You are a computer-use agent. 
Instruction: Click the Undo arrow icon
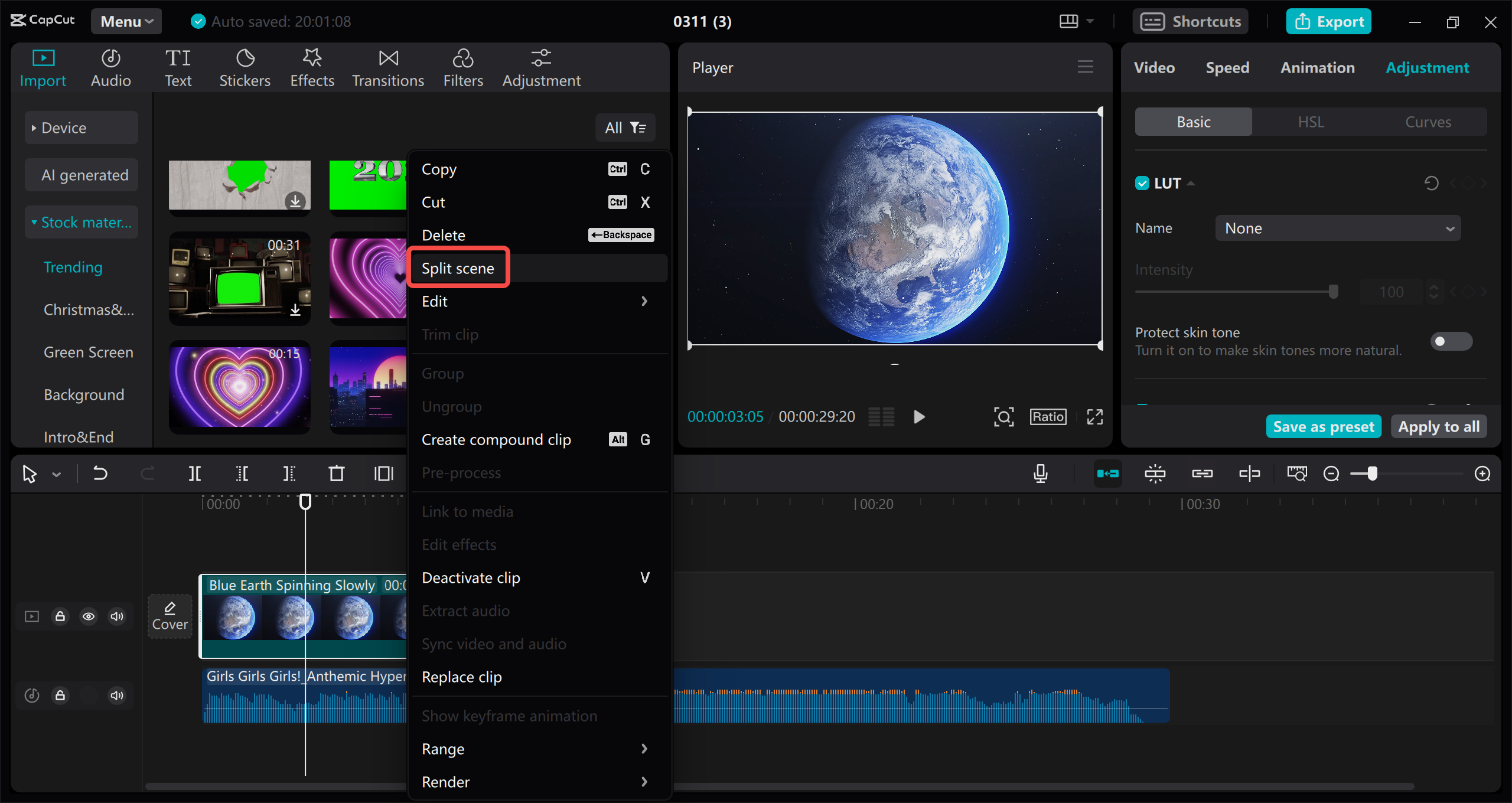coord(100,474)
